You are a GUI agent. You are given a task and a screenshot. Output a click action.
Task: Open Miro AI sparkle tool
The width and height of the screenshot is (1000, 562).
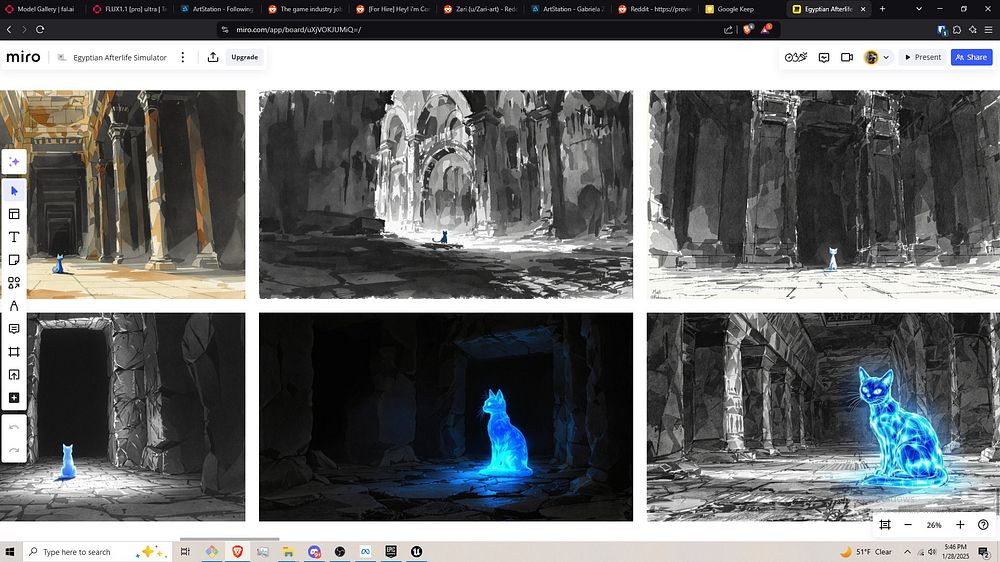tap(14, 162)
